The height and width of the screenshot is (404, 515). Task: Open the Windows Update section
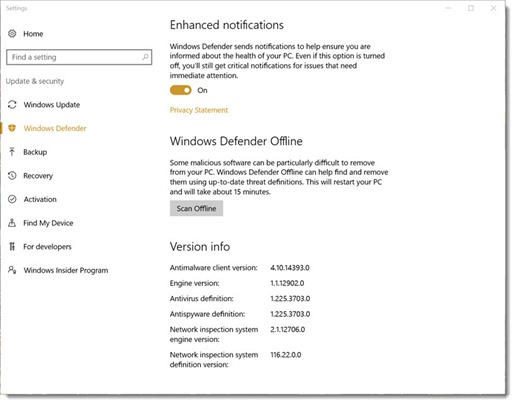point(52,105)
